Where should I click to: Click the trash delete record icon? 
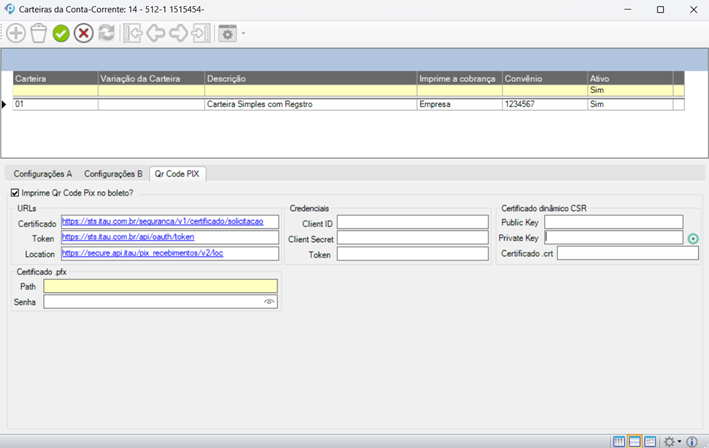(38, 34)
